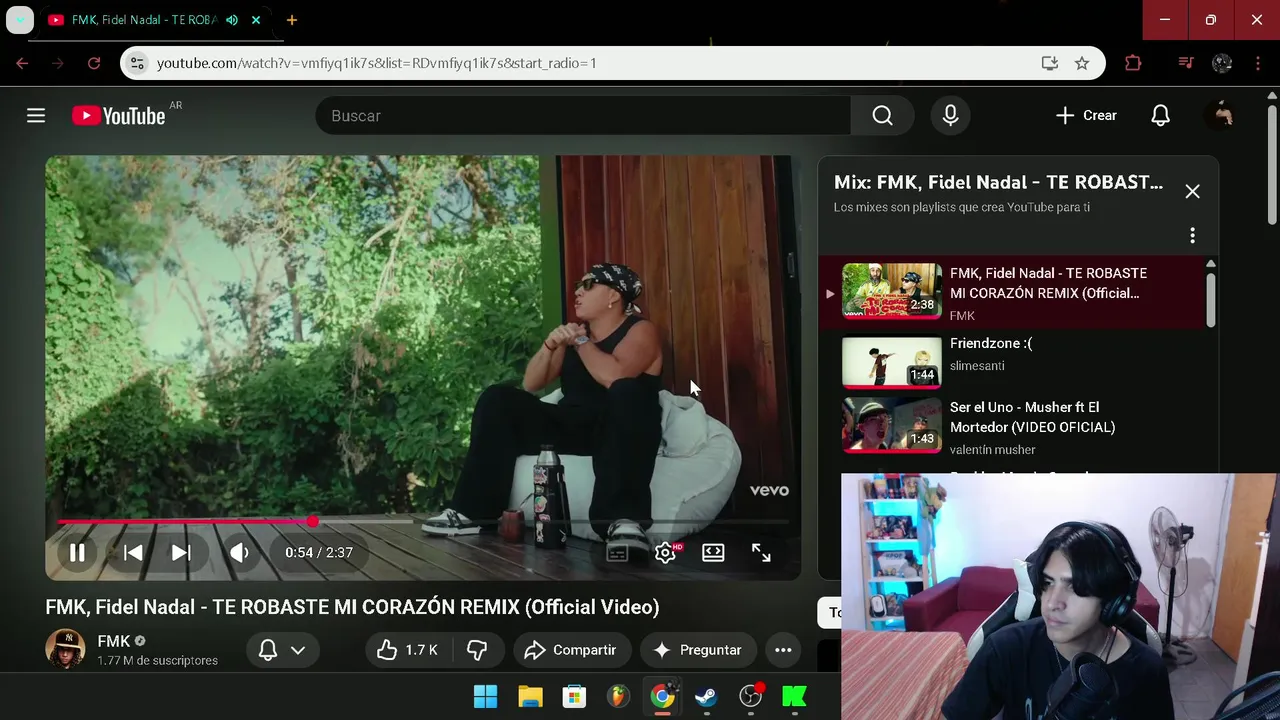Start voice search with the microphone
The image size is (1280, 720).
pos(951,116)
